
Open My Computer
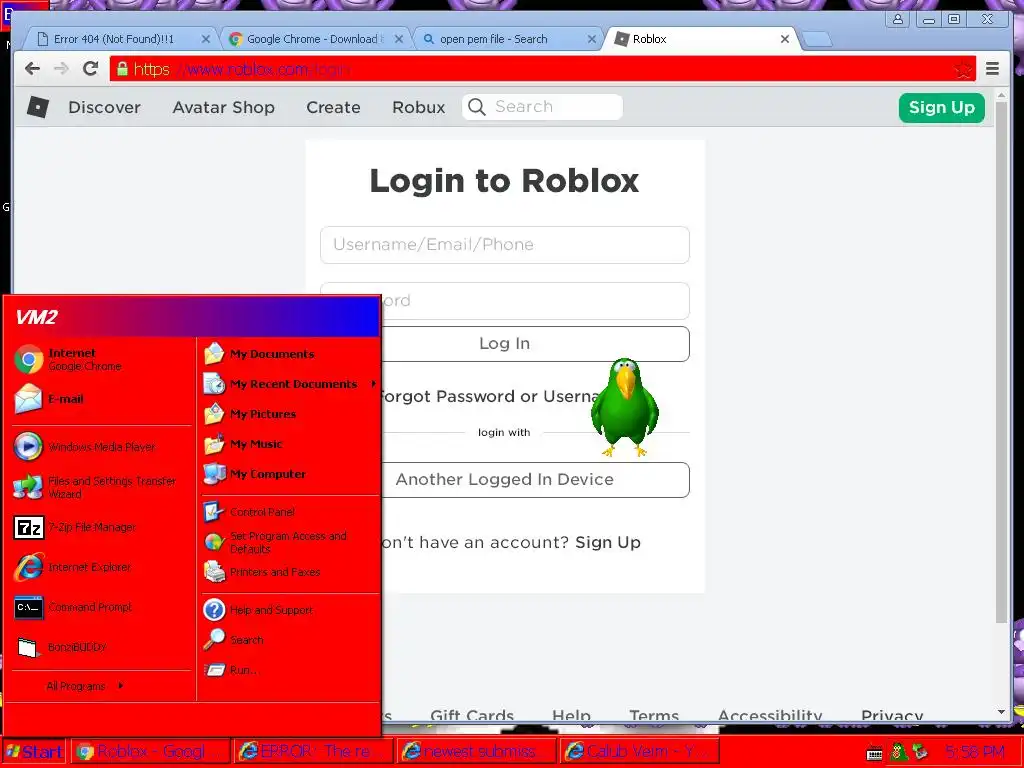click(x=255, y=474)
